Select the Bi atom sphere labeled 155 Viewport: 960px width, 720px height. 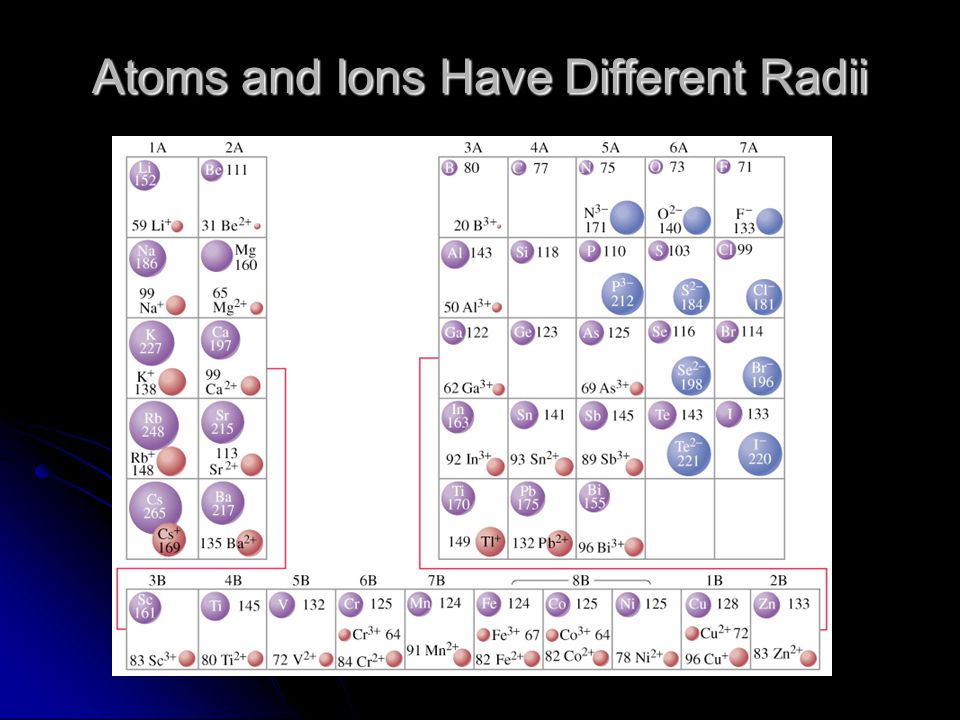tap(594, 497)
